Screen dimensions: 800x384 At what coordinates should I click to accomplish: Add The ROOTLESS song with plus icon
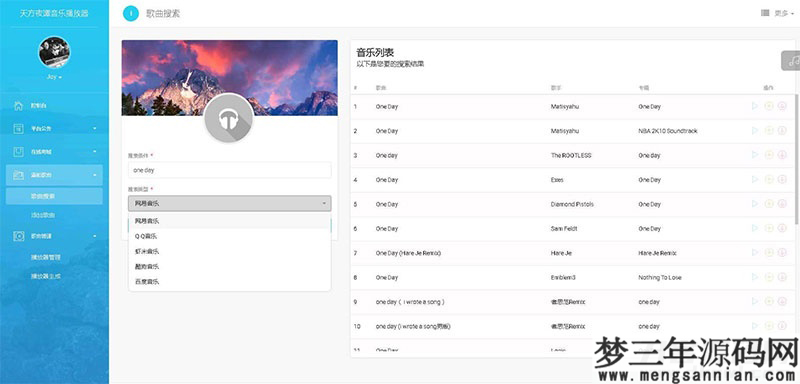(769, 155)
